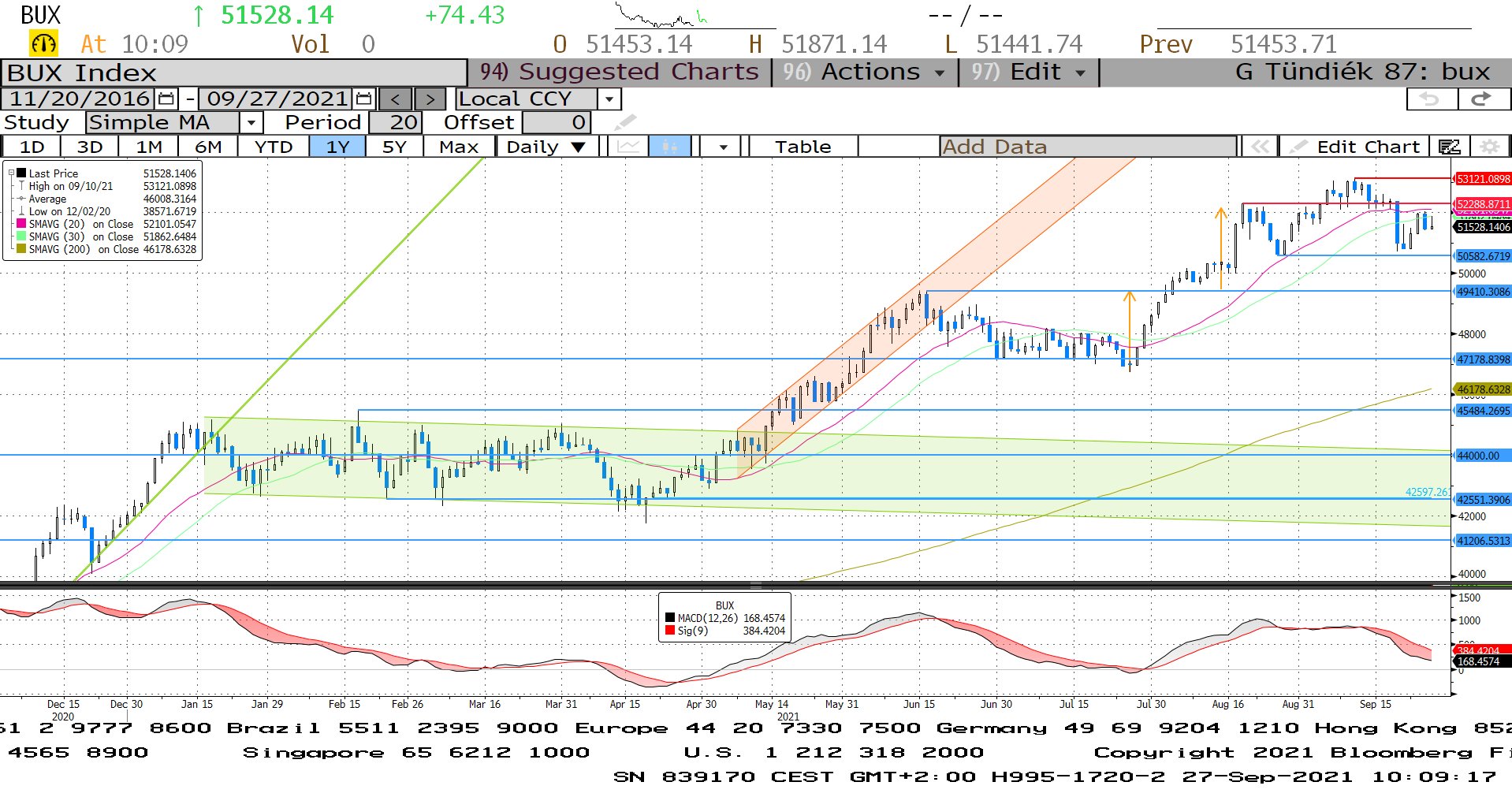Click the Offset value field
1512x808 pixels.
point(556,122)
